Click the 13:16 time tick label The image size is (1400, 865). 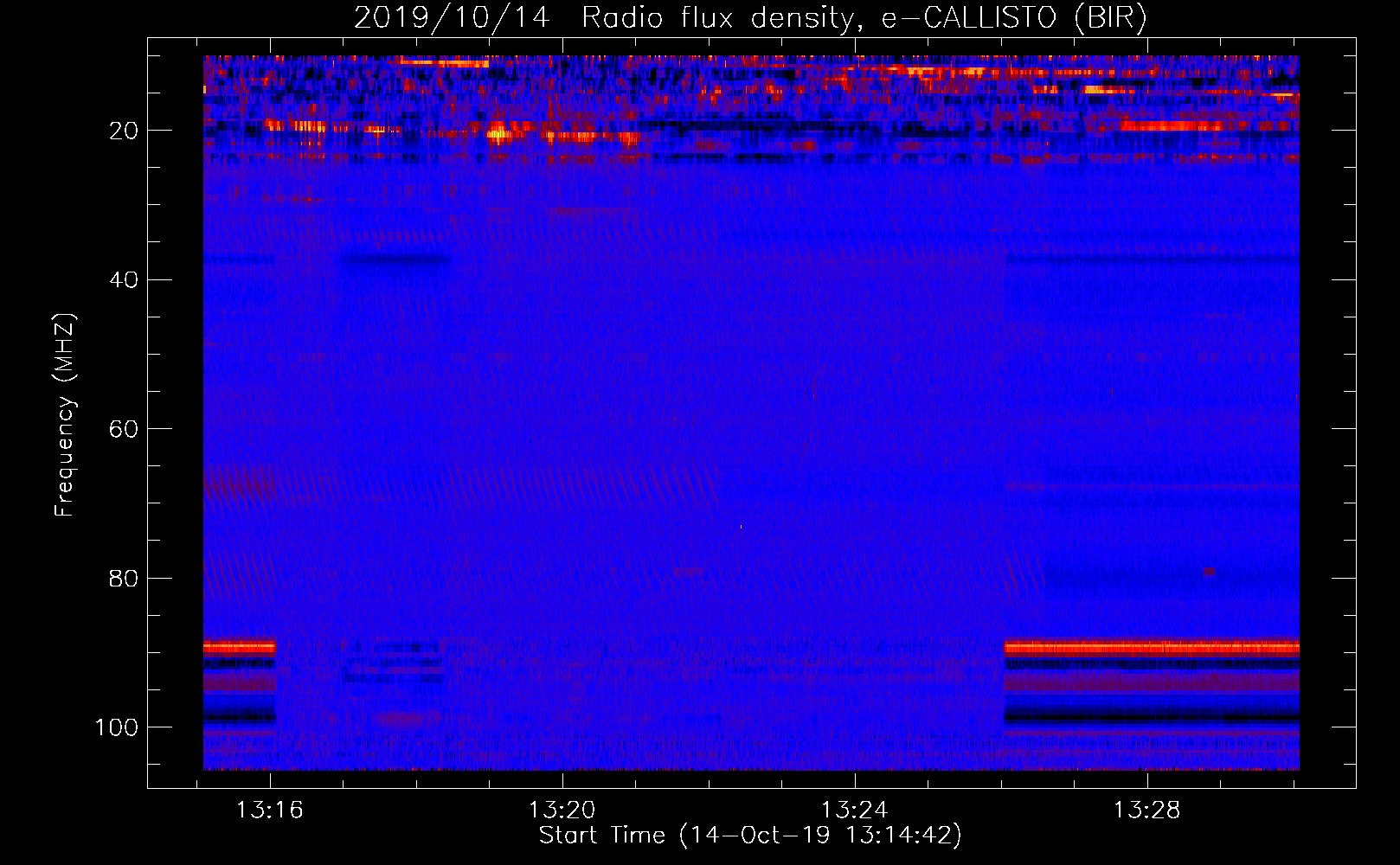pyautogui.click(x=270, y=811)
